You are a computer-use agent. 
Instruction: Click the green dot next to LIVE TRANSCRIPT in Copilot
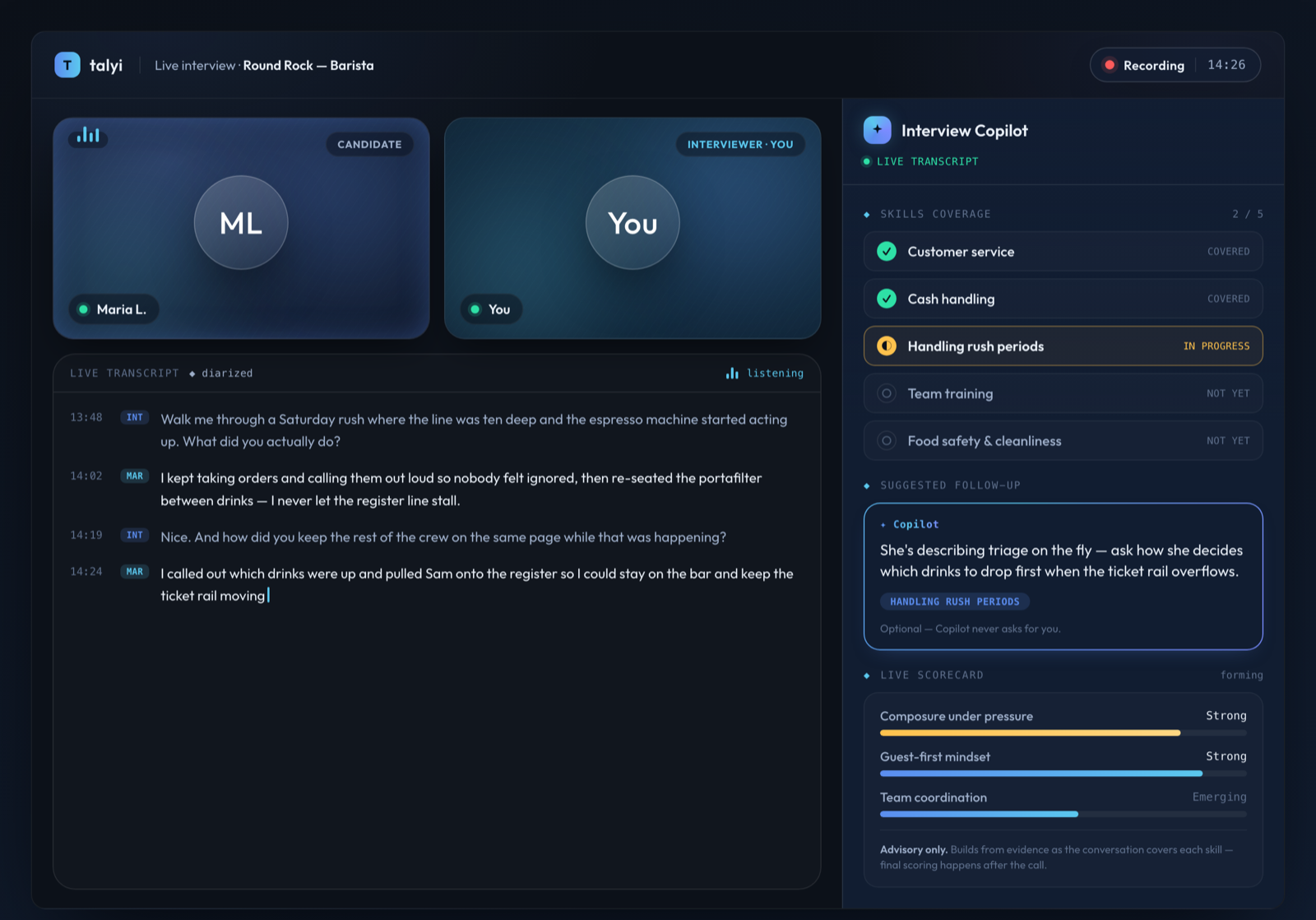pyautogui.click(x=866, y=161)
